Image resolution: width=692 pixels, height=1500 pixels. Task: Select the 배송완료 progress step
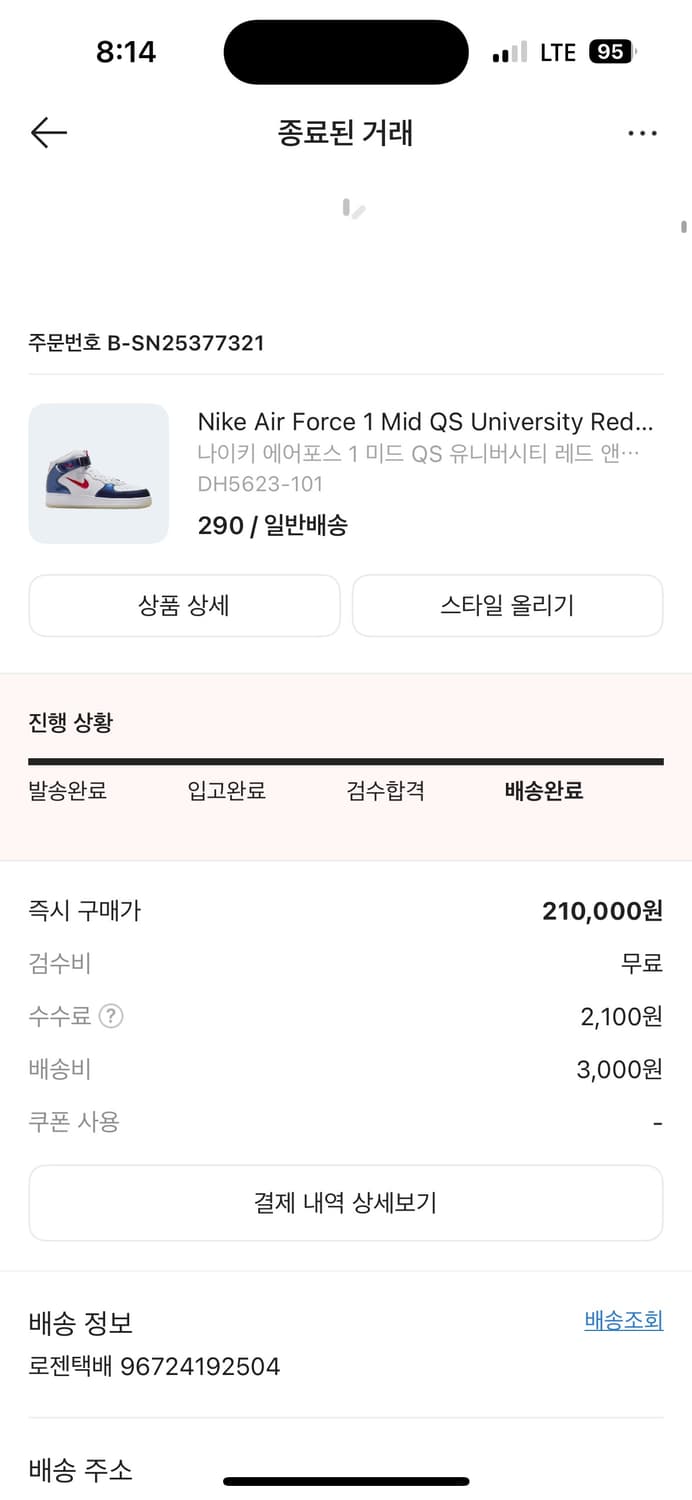pyautogui.click(x=543, y=790)
